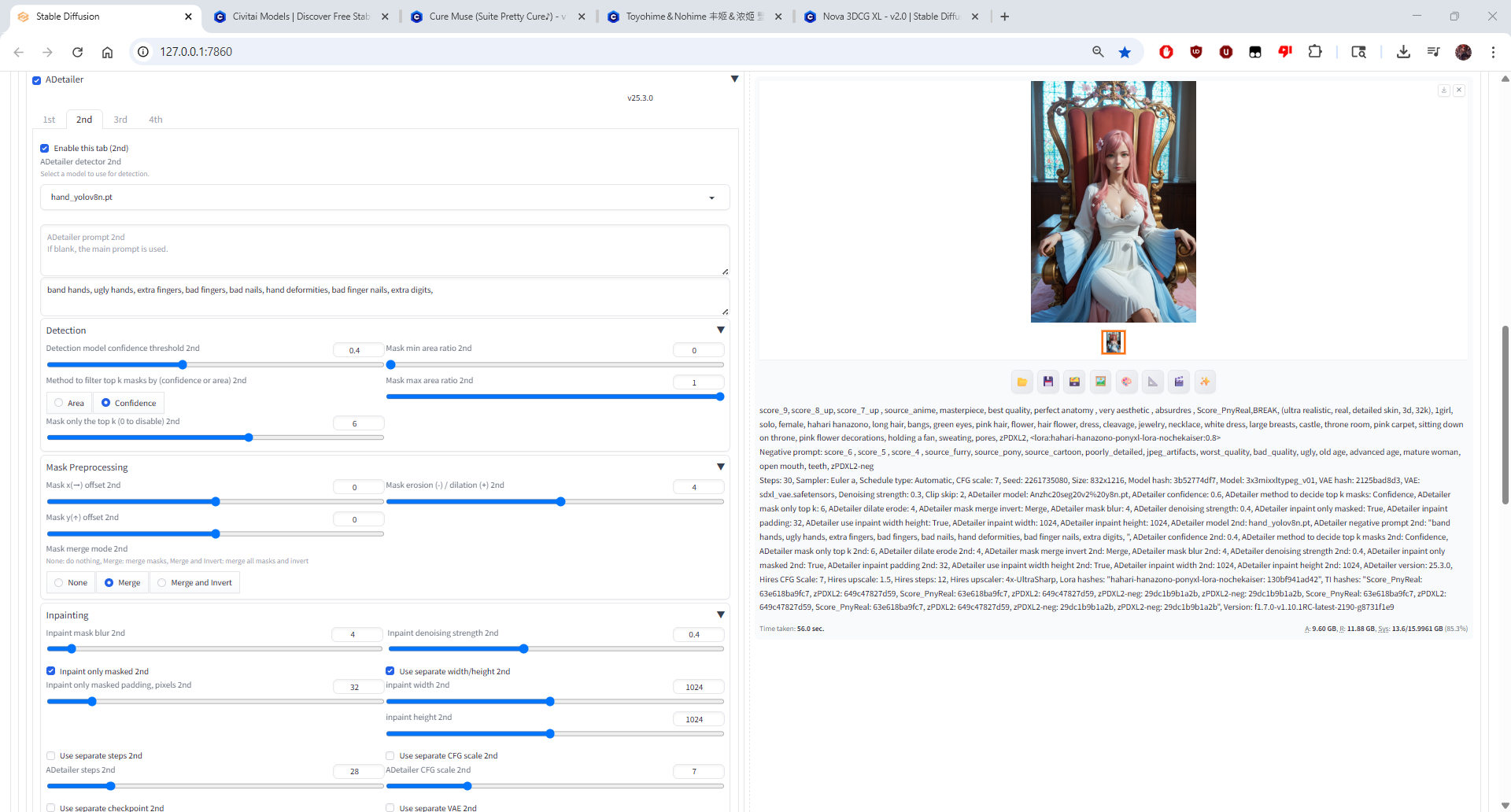Click the negative prompt 'band hands' box
The image size is (1511, 812).
pos(385,297)
